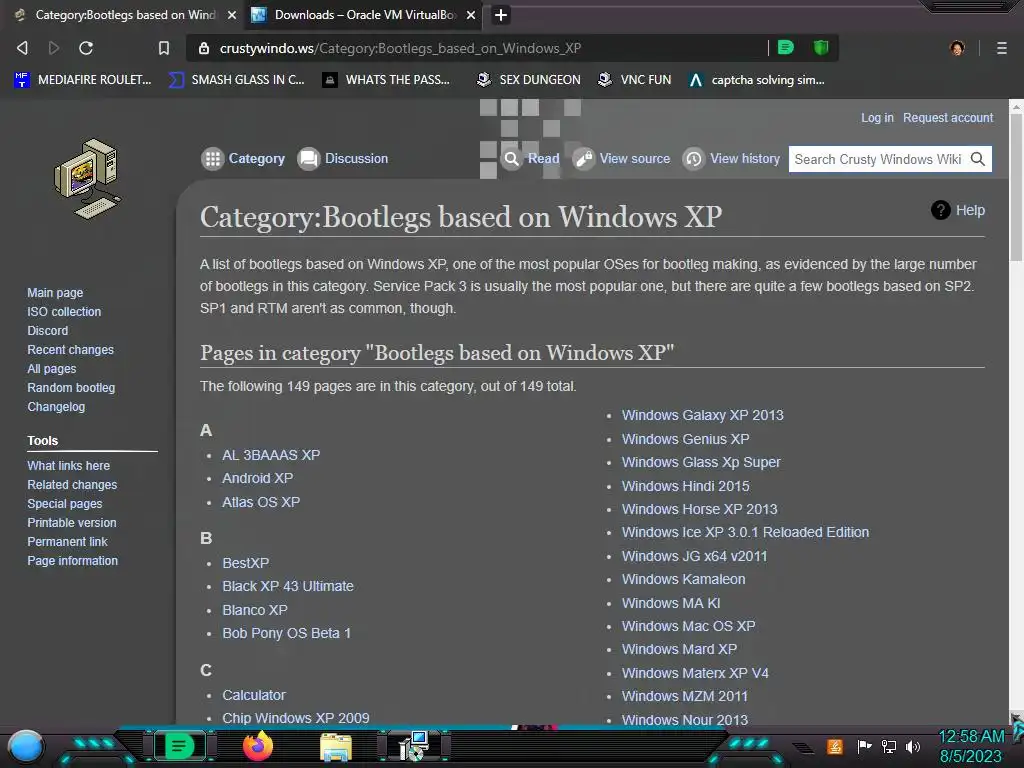
Task: Open the Android XP page
Action: coord(257,478)
